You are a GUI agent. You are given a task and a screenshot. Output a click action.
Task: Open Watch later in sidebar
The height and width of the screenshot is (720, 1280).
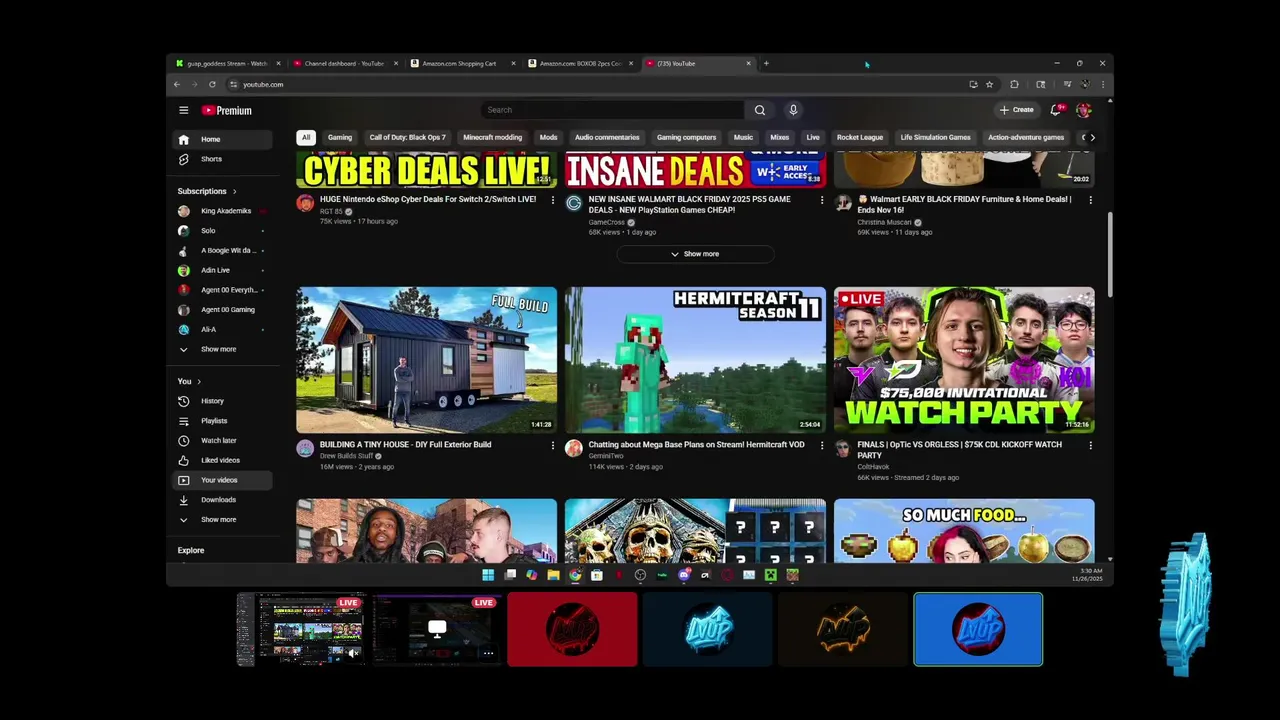(221, 441)
